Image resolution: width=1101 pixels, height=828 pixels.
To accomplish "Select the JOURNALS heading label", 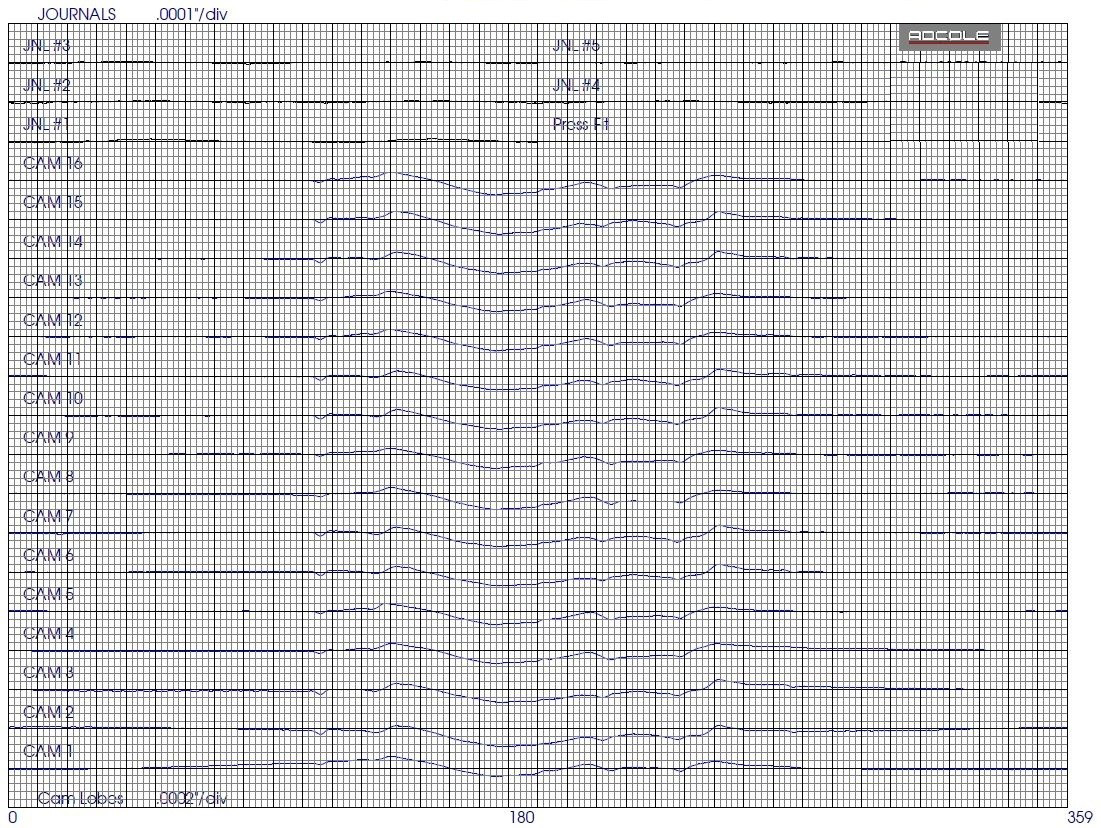I will click(x=76, y=14).
